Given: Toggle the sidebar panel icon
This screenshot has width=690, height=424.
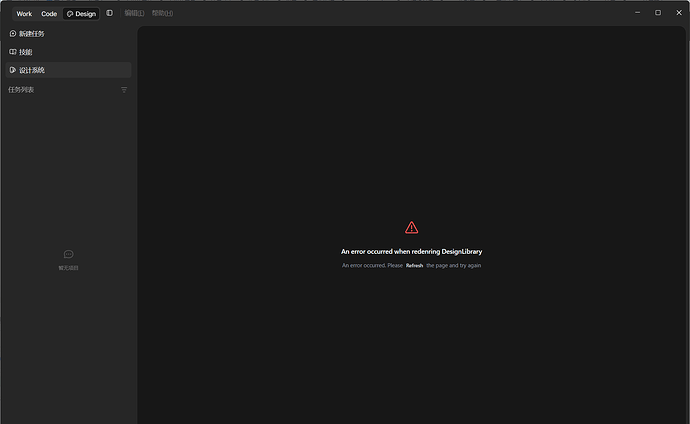Looking at the screenshot, I should tap(110, 13).
